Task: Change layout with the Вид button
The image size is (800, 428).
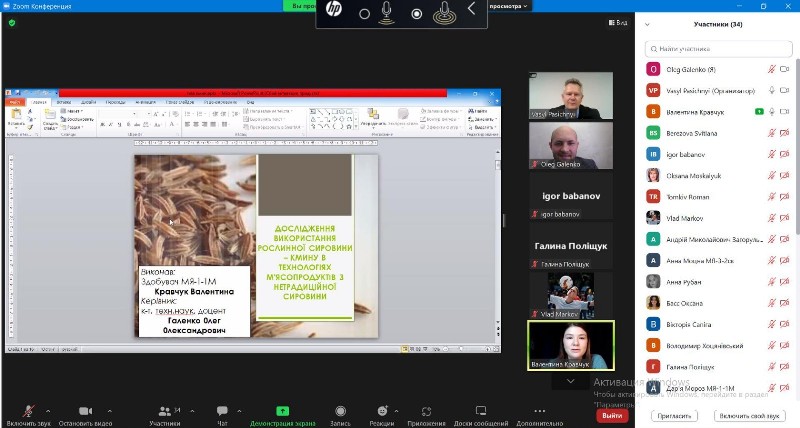Action: click(616, 21)
